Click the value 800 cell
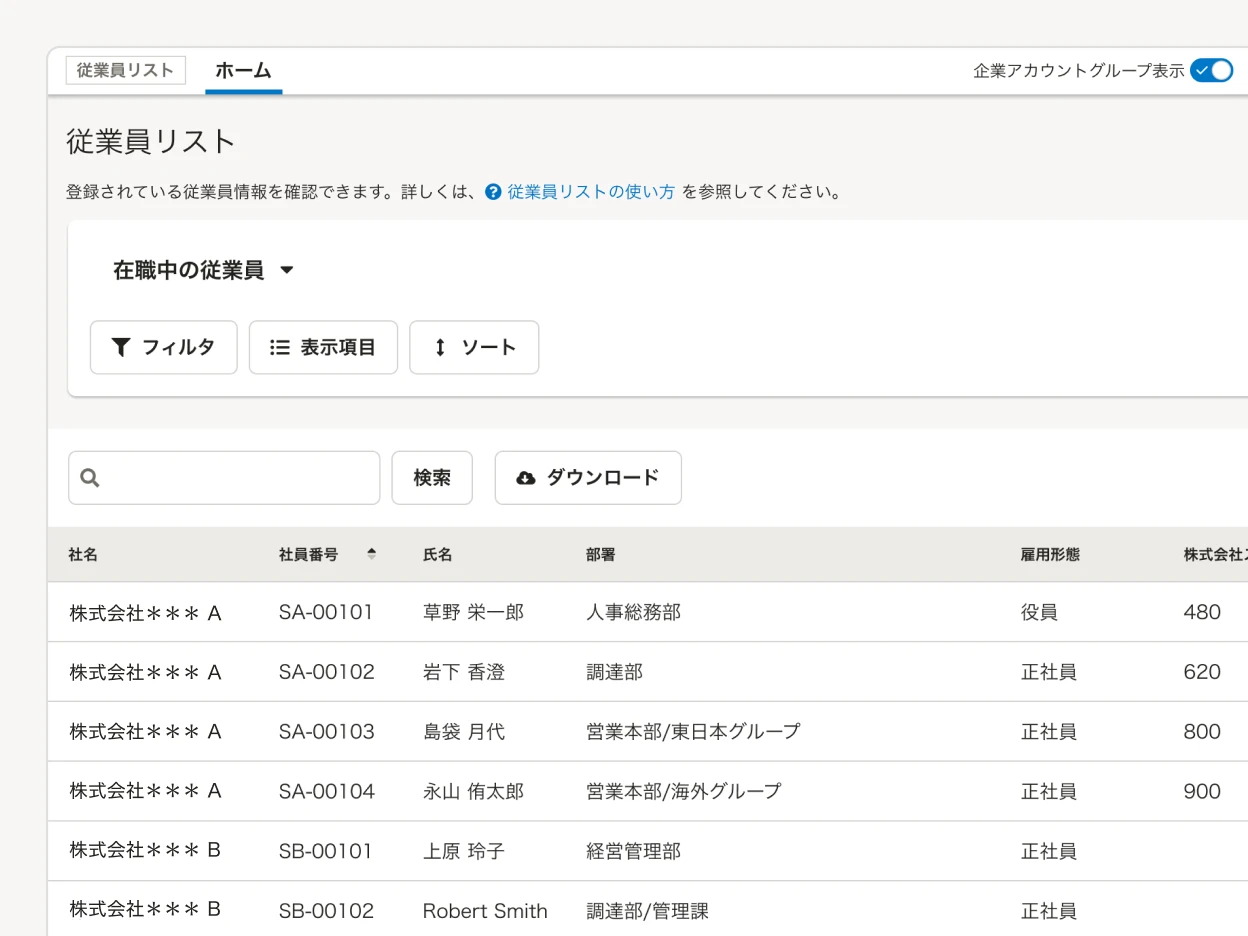Image resolution: width=1248 pixels, height=936 pixels. (x=1202, y=732)
